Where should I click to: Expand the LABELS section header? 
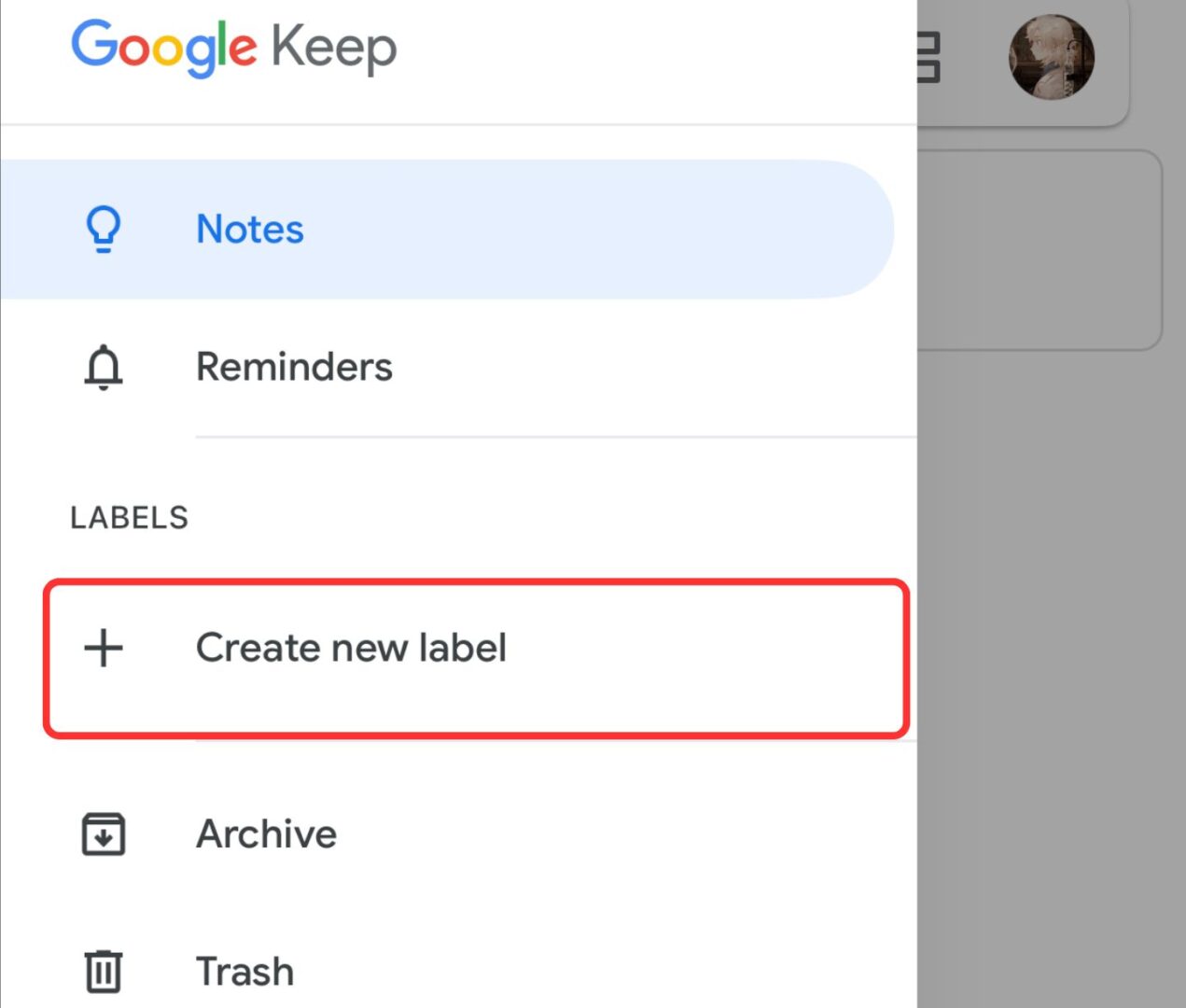point(130,517)
